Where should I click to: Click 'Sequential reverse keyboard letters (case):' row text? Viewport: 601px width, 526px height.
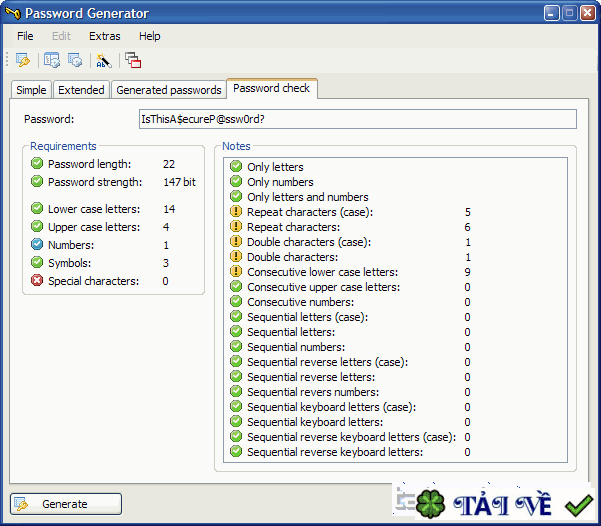tap(351, 437)
